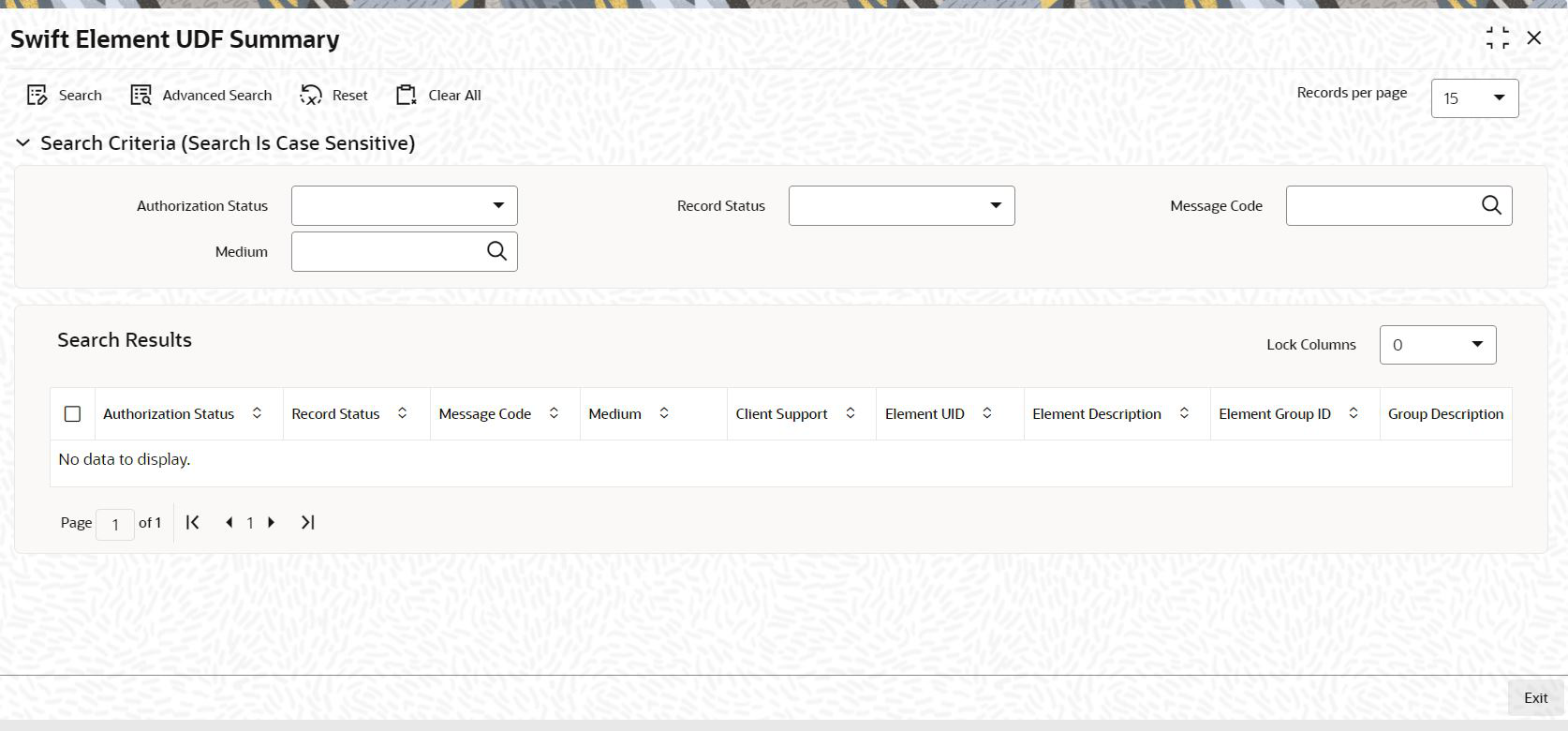Open Authorization Status dropdown
The height and width of the screenshot is (731, 1568).
pyautogui.click(x=404, y=205)
